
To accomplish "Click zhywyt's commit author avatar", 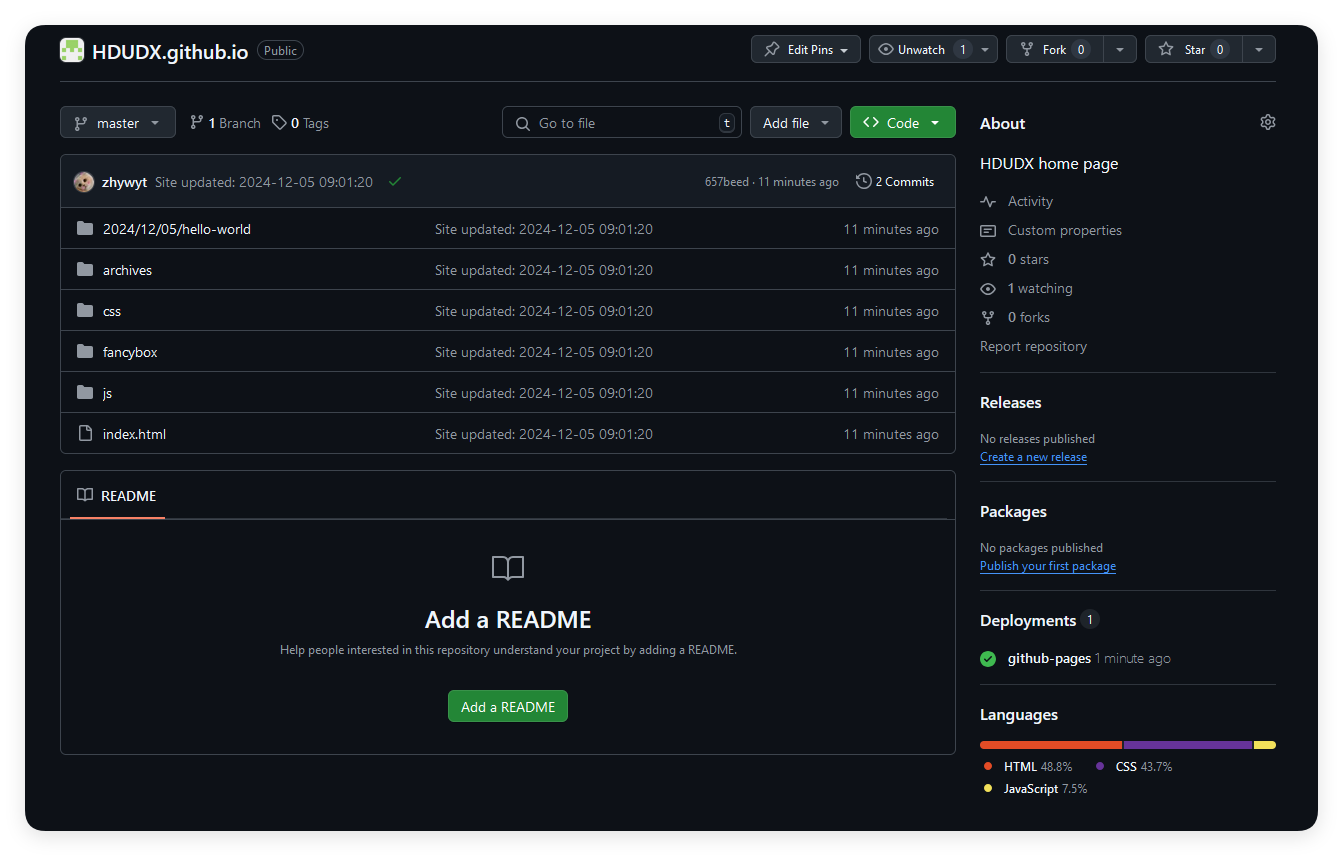I will [x=84, y=182].
